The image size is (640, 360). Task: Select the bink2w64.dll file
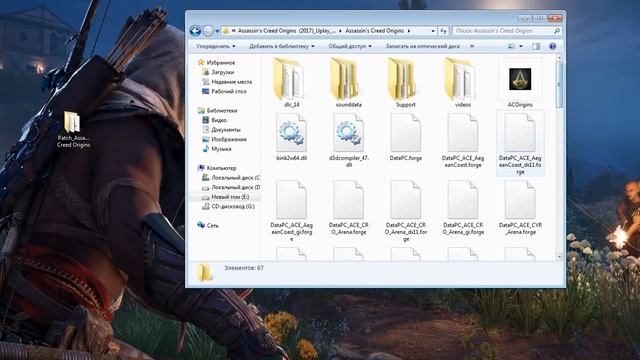(x=291, y=137)
